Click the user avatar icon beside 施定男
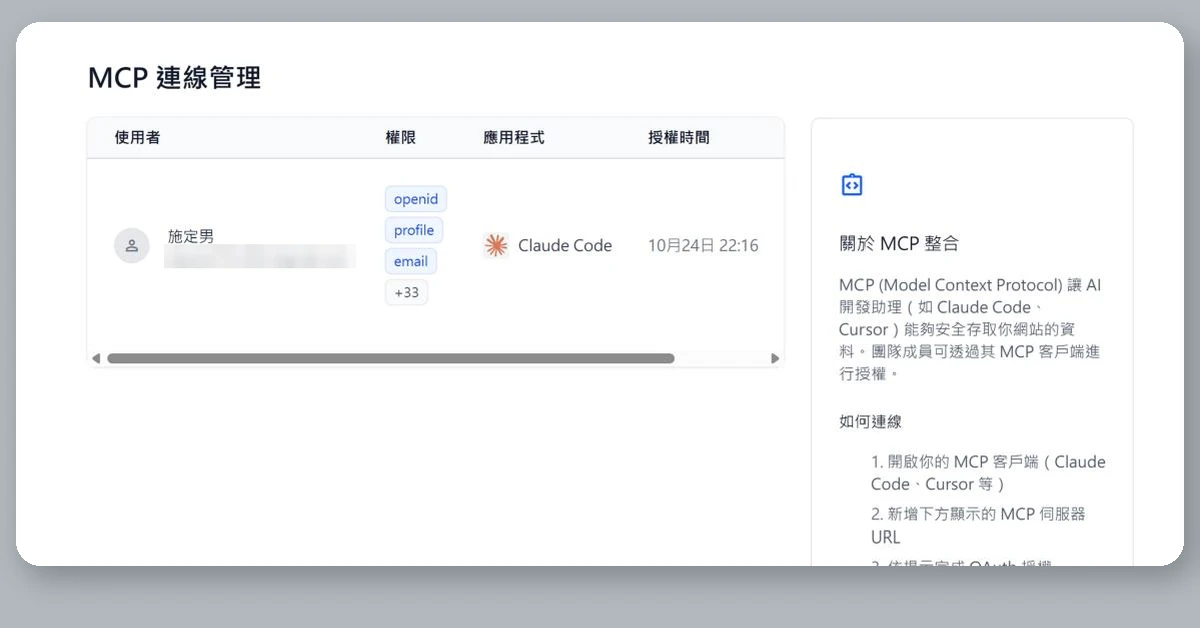Viewport: 1200px width, 628px height. click(132, 245)
